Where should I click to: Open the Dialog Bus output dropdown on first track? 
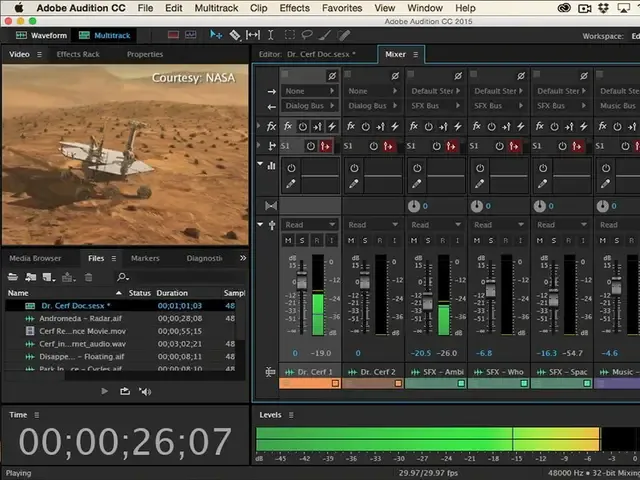click(309, 106)
